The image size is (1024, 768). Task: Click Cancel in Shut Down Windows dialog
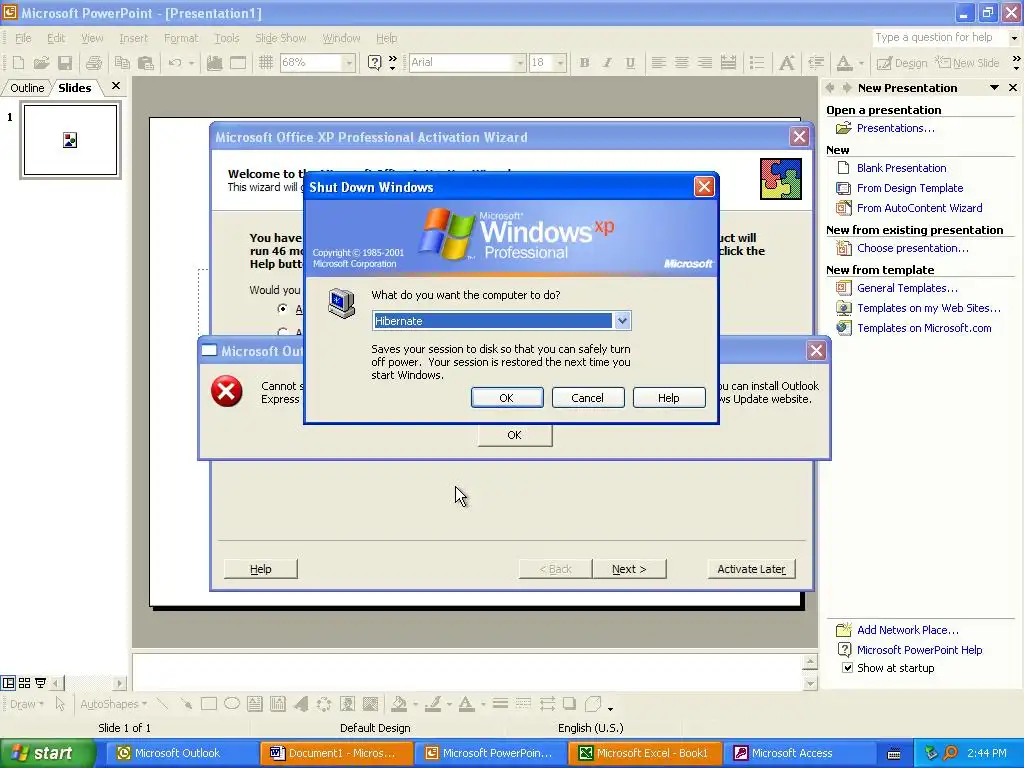point(588,398)
